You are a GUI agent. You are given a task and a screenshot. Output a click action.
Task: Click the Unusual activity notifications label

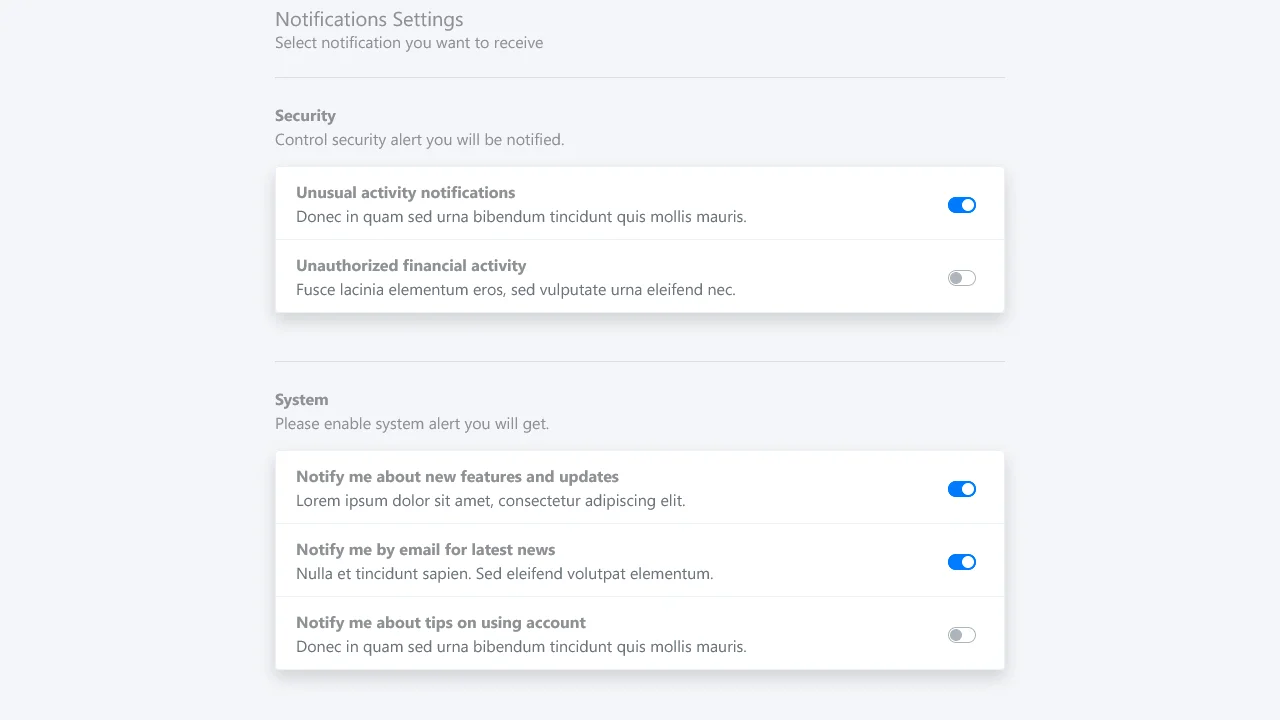point(405,192)
